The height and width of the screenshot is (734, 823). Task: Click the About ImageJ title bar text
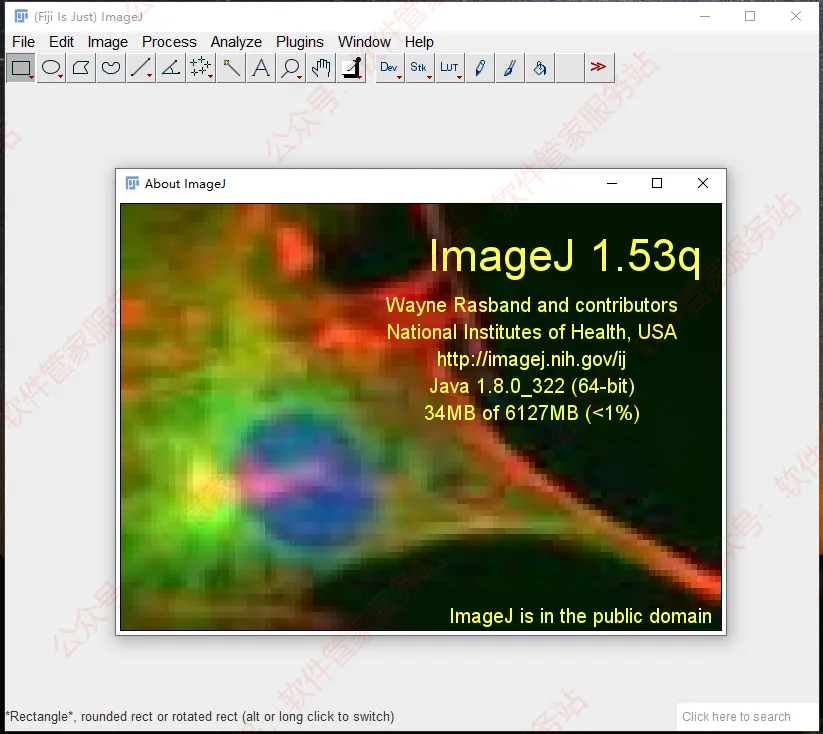pyautogui.click(x=185, y=184)
